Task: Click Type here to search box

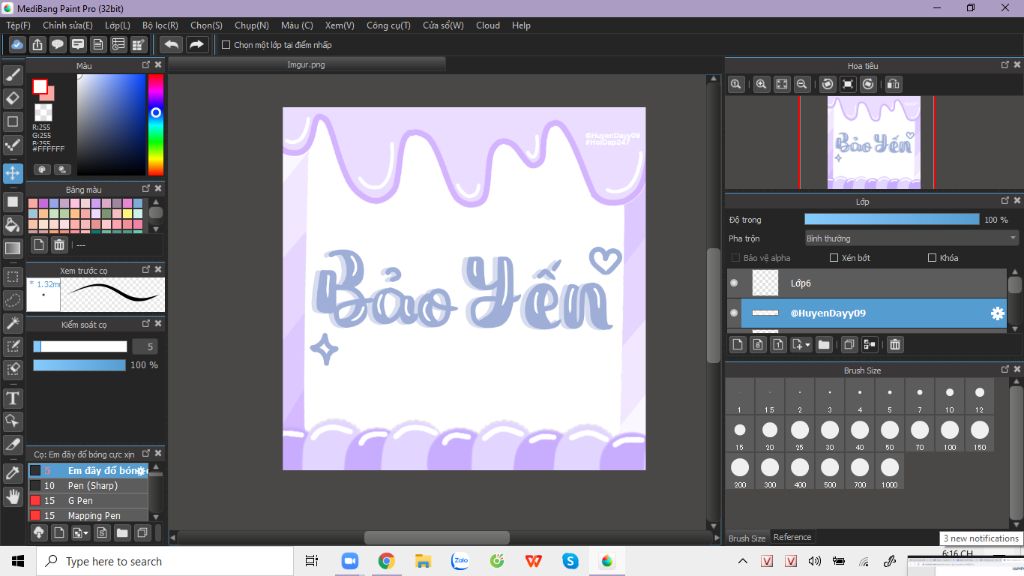Action: 165,562
